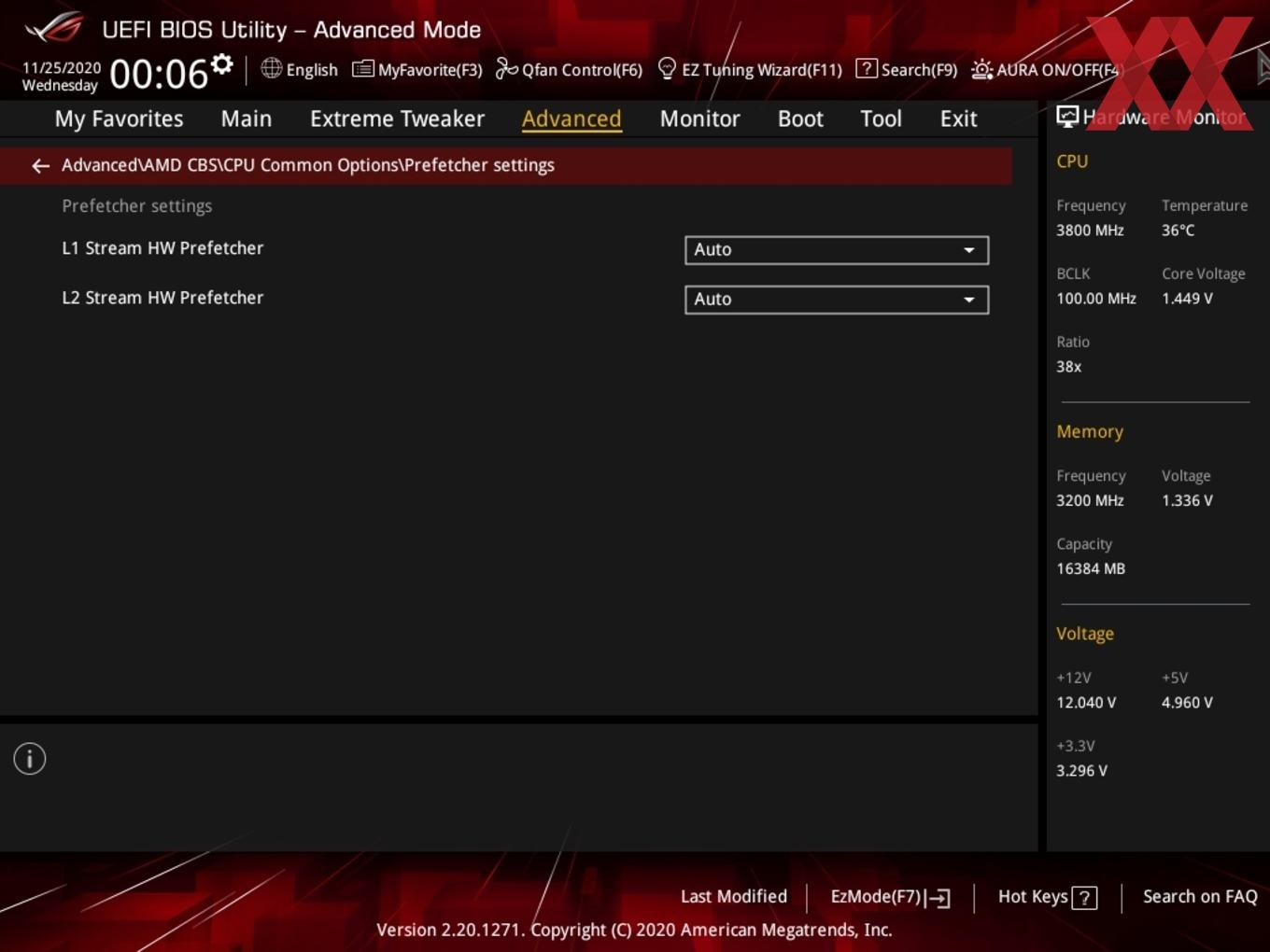Click the Version 2.20.1271 copyright text
This screenshot has width=1270, height=952.
(634, 931)
